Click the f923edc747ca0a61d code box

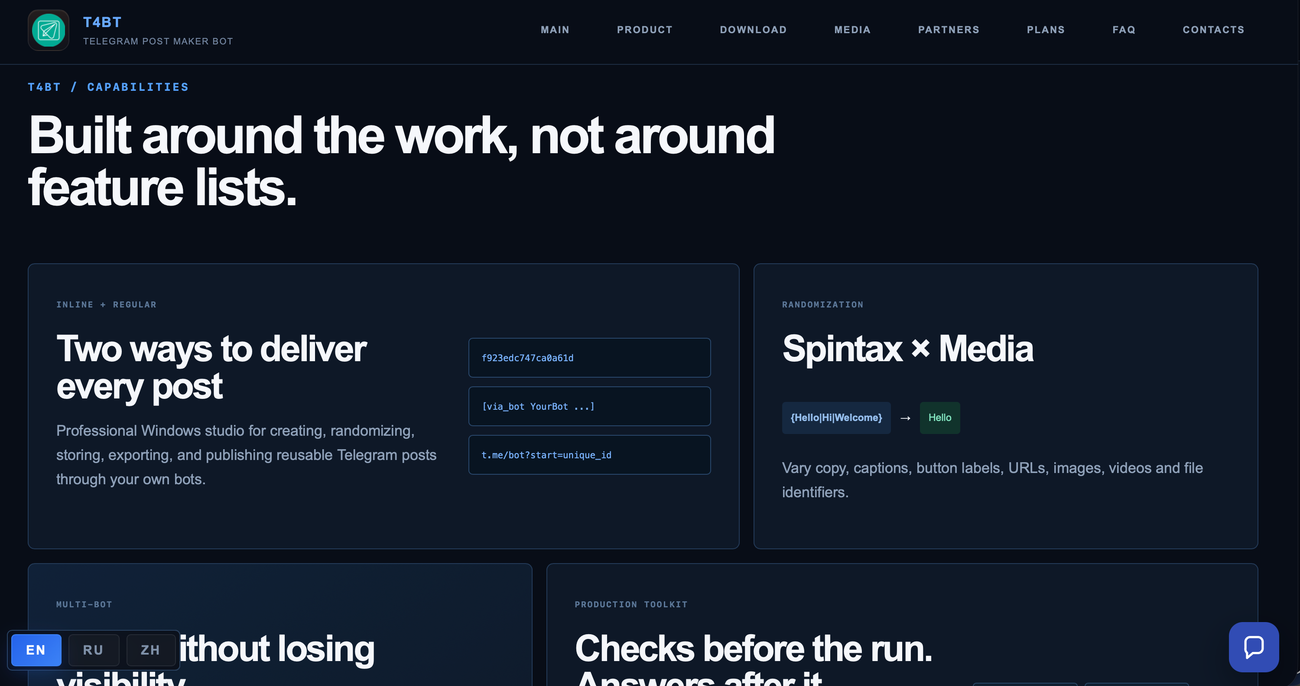pos(589,358)
